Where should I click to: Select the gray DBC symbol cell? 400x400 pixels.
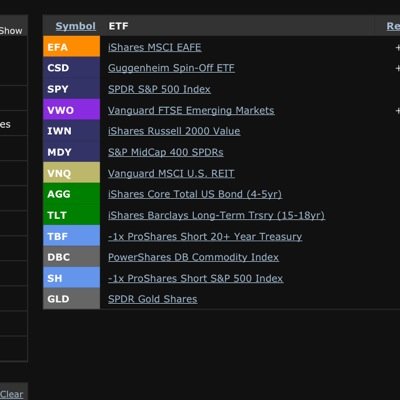(x=71, y=257)
